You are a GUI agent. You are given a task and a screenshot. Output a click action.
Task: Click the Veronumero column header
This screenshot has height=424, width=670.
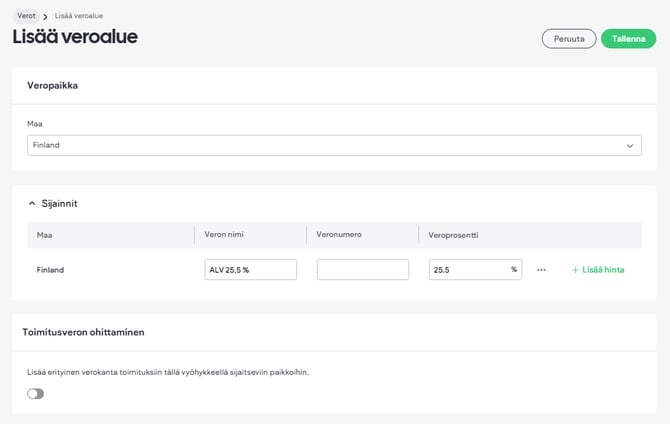tap(338, 235)
